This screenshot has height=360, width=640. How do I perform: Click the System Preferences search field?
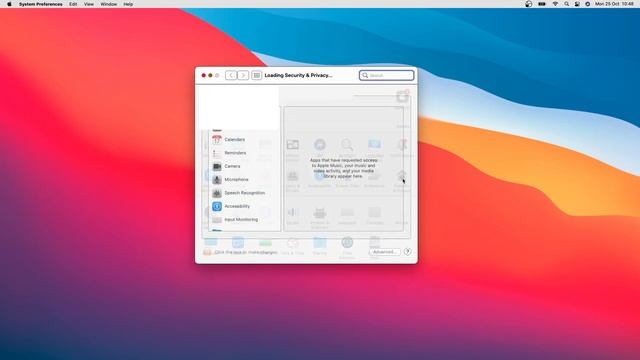pyautogui.click(x=387, y=76)
